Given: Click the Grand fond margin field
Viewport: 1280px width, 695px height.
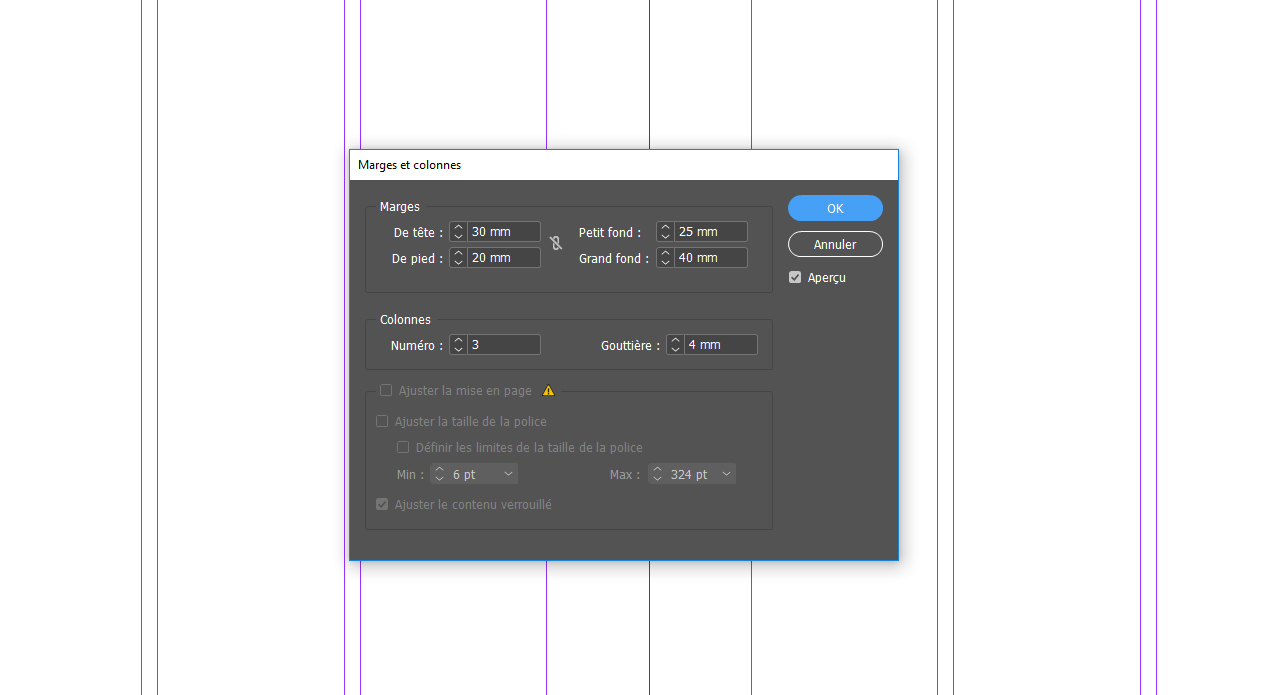Looking at the screenshot, I should (711, 257).
